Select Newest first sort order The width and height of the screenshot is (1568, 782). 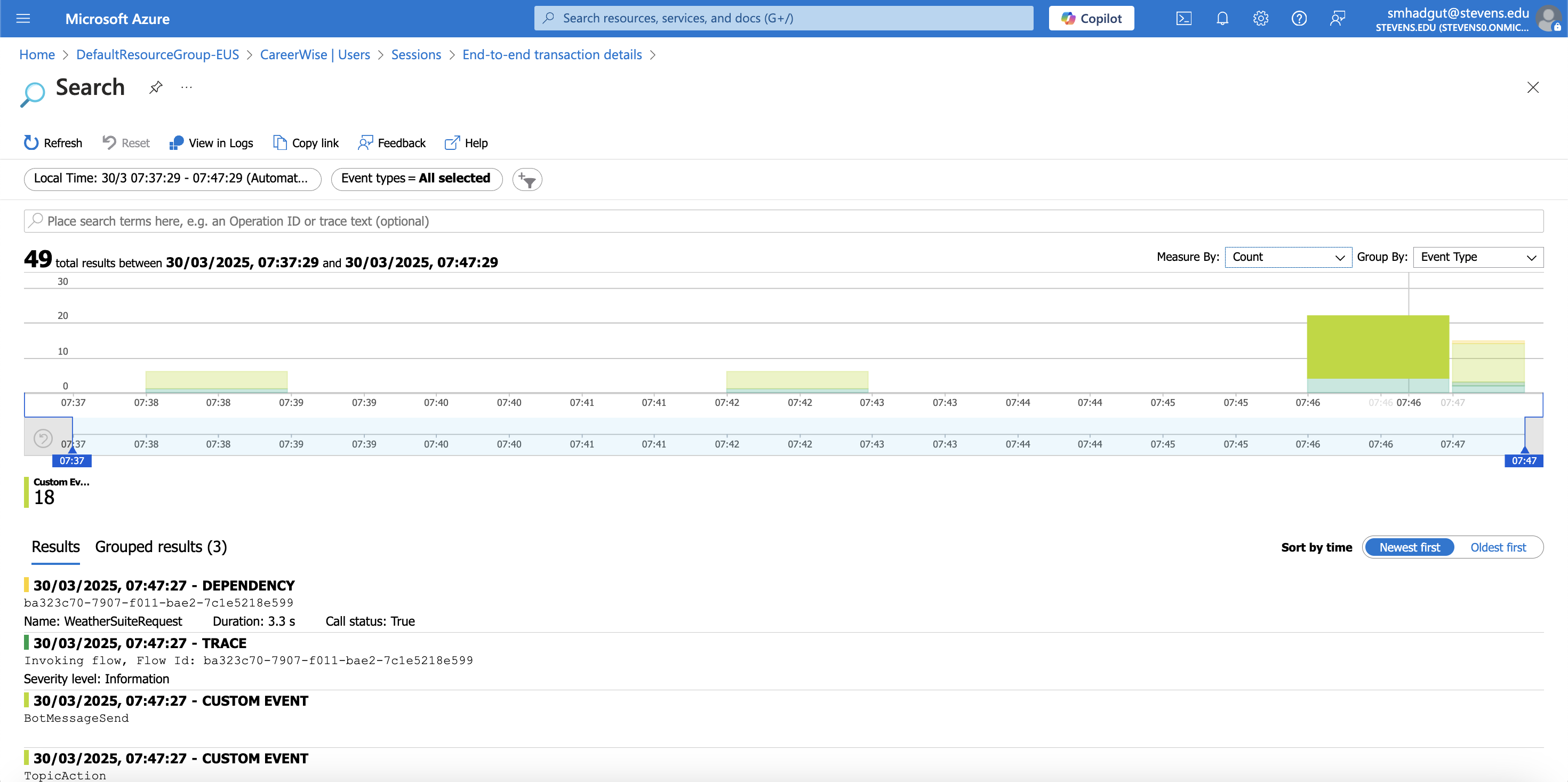pos(1409,547)
